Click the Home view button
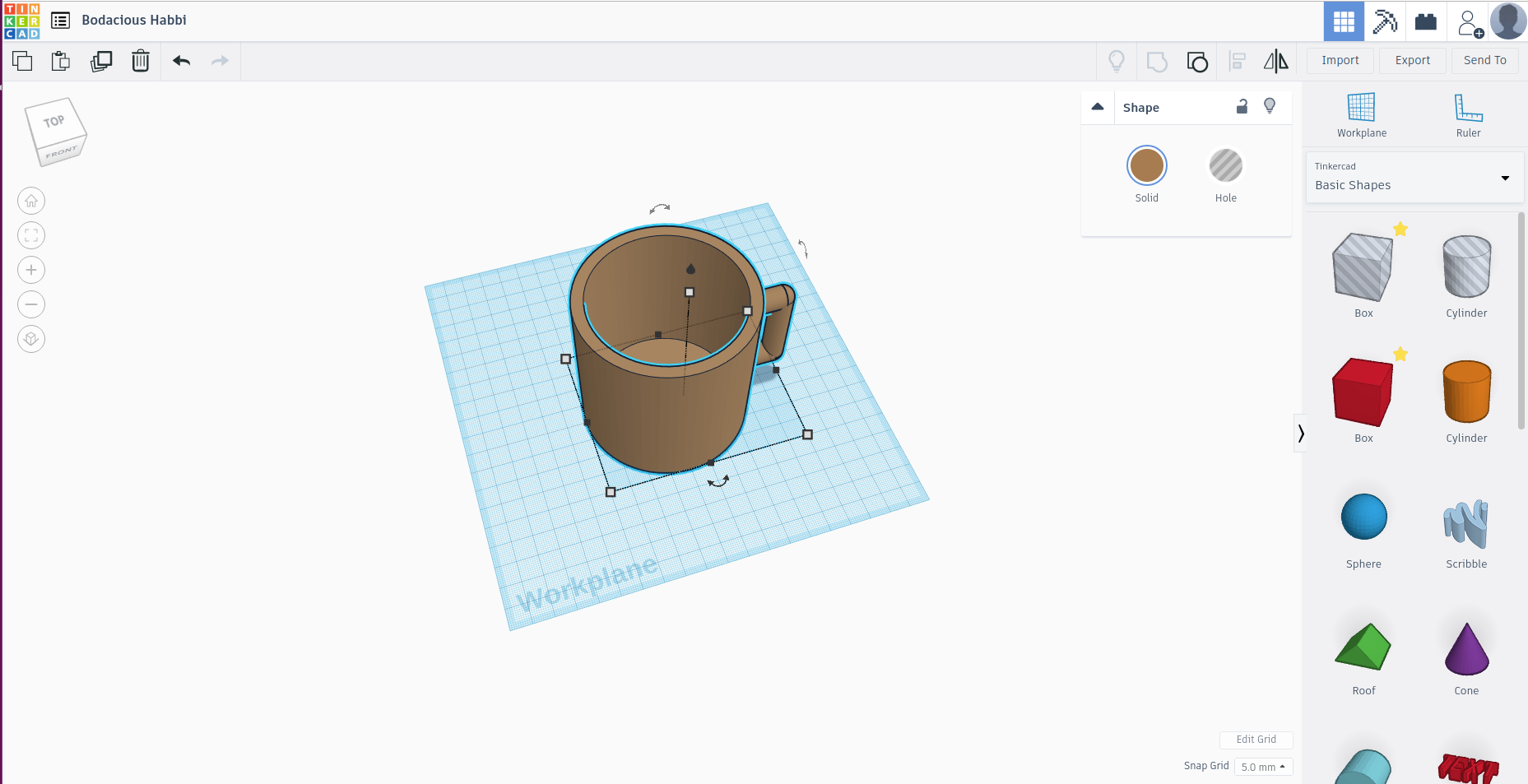The height and width of the screenshot is (784, 1528). tap(31, 201)
